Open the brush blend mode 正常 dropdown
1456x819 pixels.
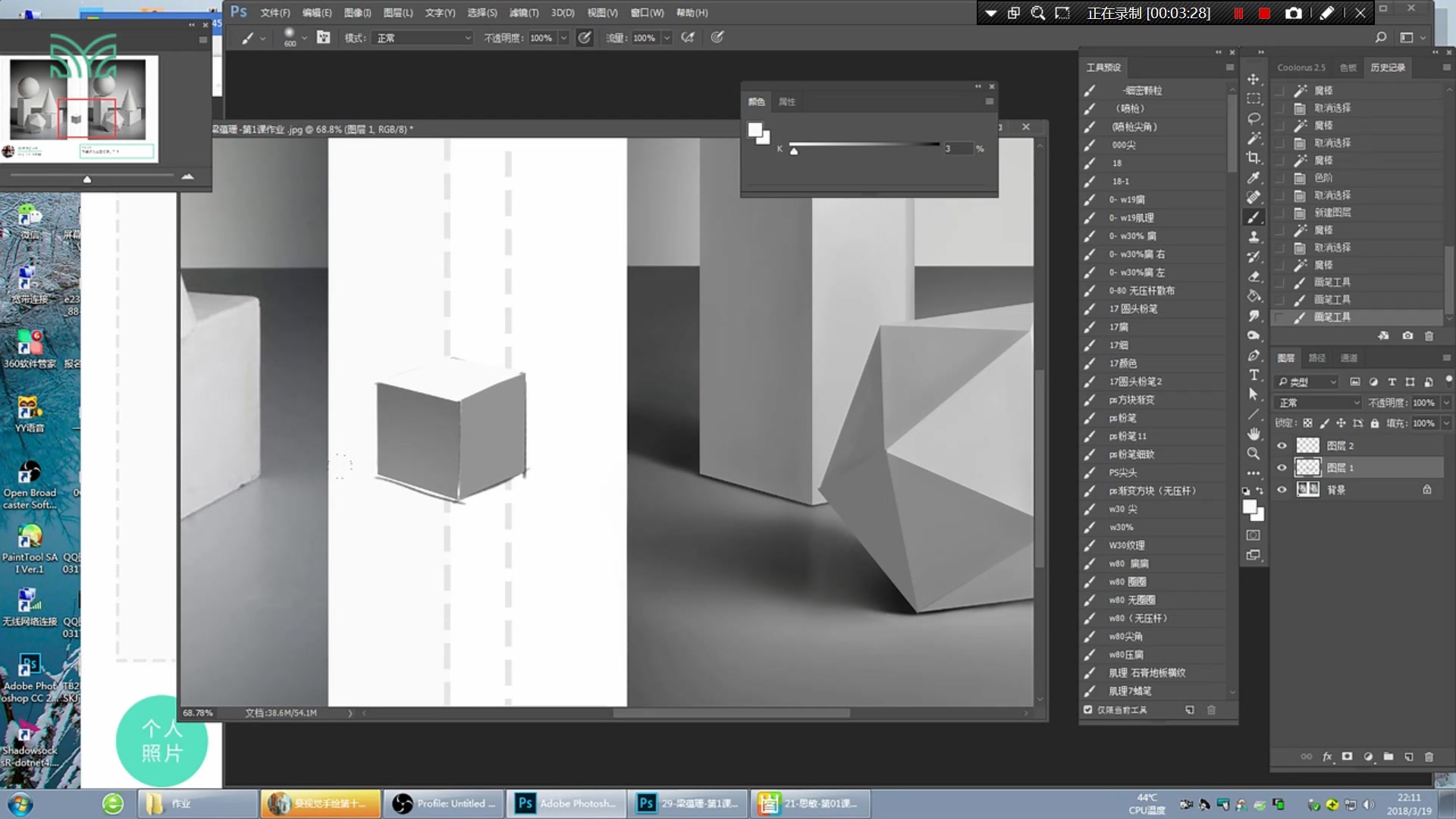(x=423, y=38)
